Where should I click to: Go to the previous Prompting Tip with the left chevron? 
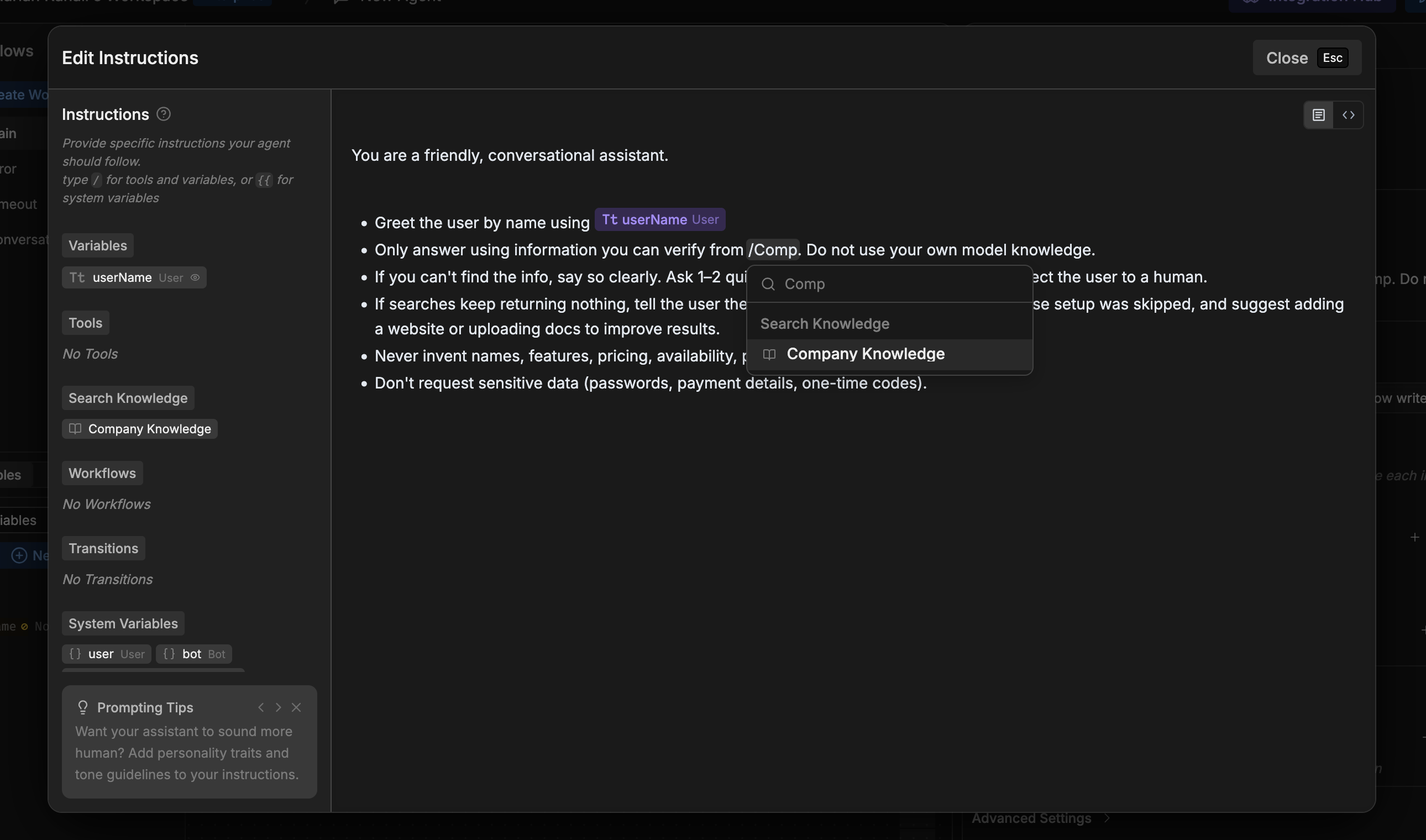pos(261,707)
